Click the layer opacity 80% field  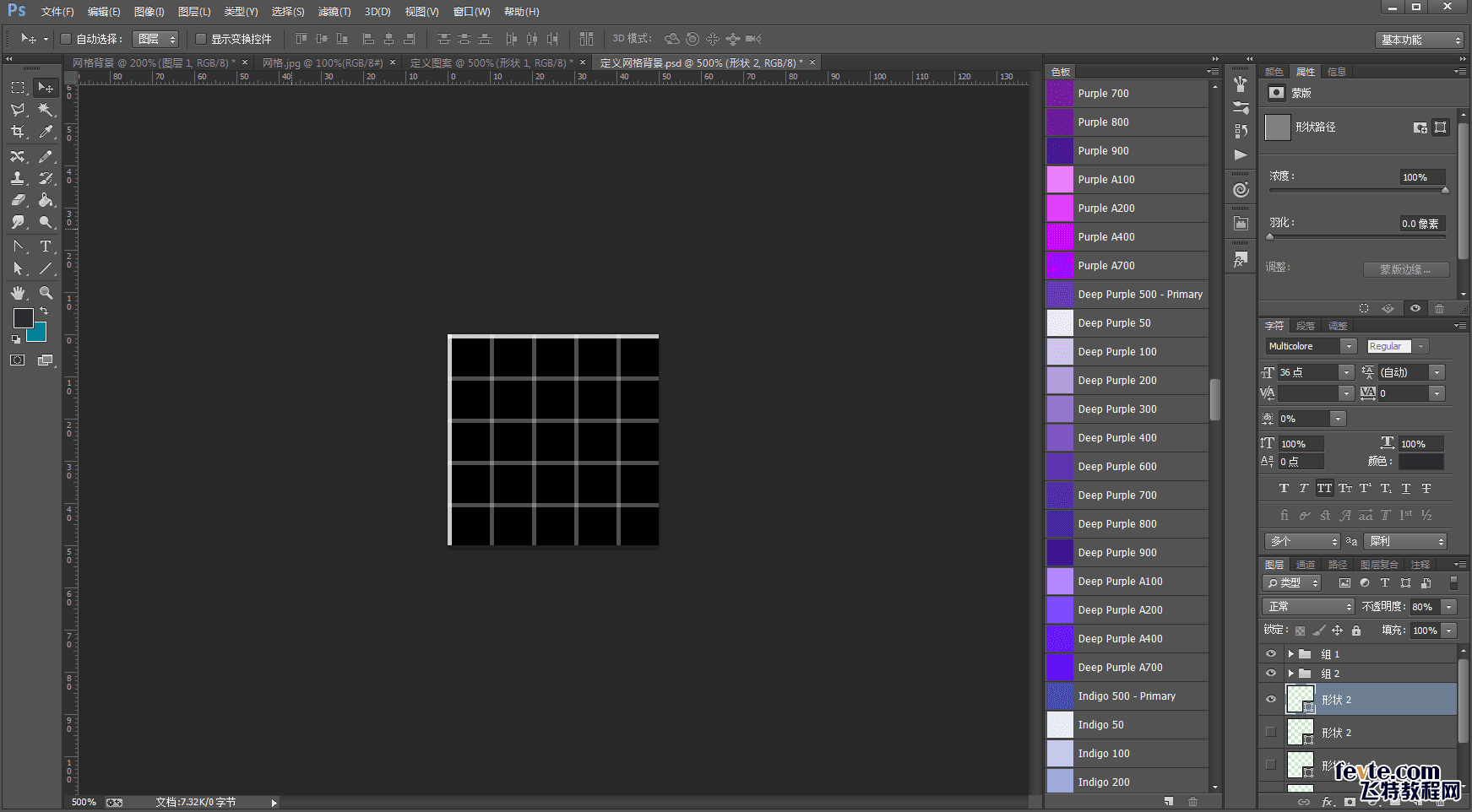(1424, 607)
